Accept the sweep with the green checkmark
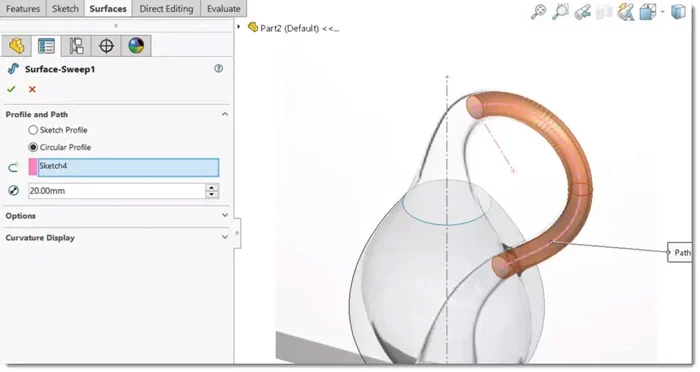The height and width of the screenshot is (372, 700). tap(11, 89)
